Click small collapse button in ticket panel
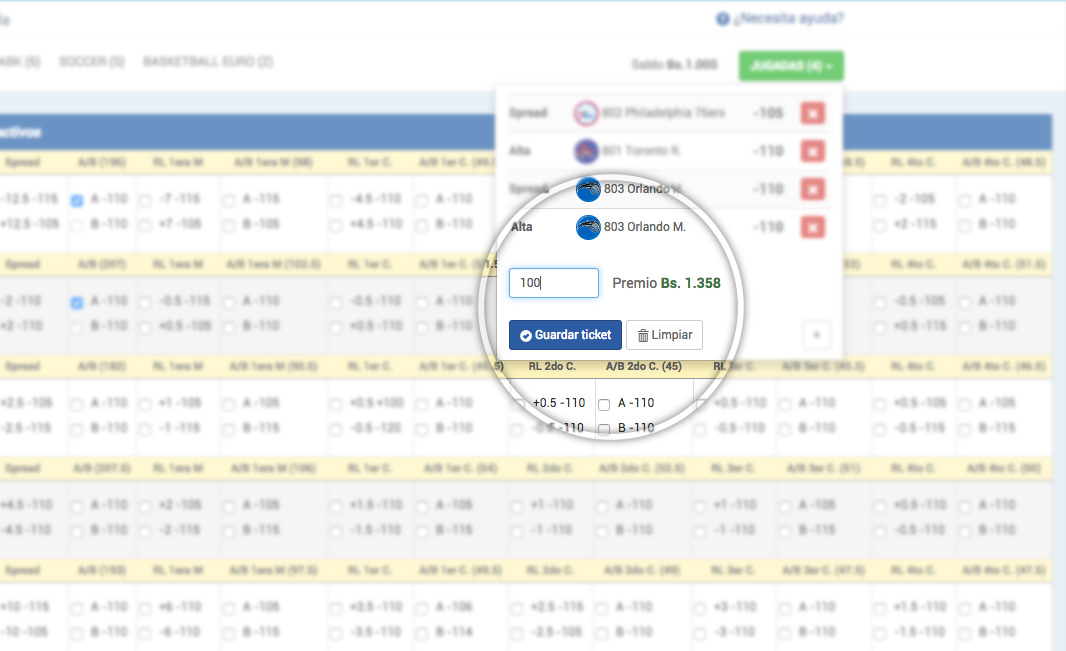The image size is (1066, 651). (x=815, y=335)
